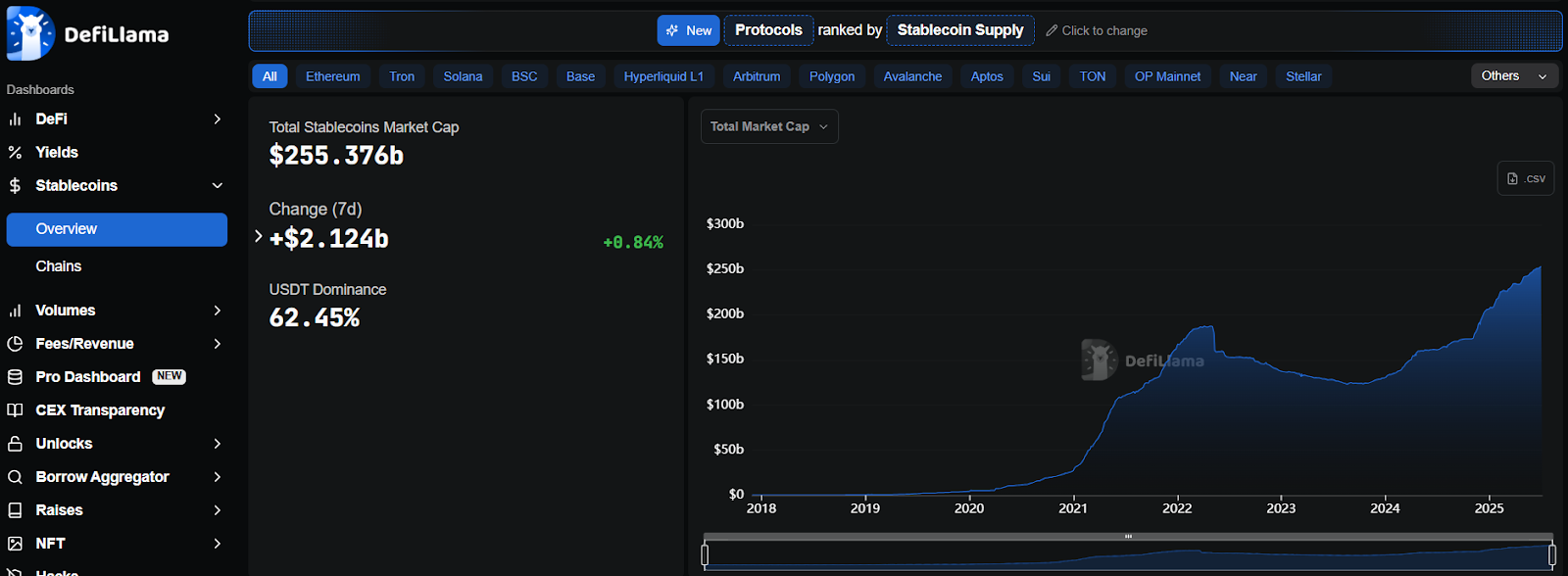Expand the DeFi menu chevron

(x=218, y=120)
